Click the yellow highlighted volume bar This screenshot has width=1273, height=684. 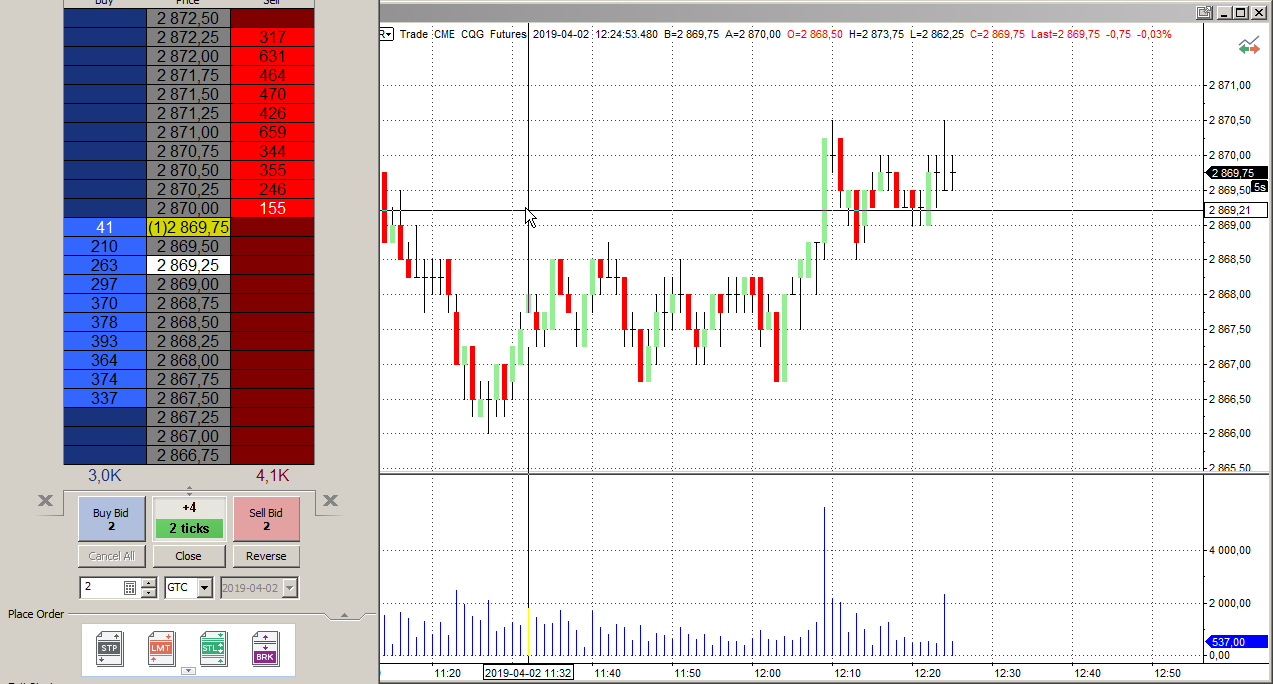pos(528,631)
